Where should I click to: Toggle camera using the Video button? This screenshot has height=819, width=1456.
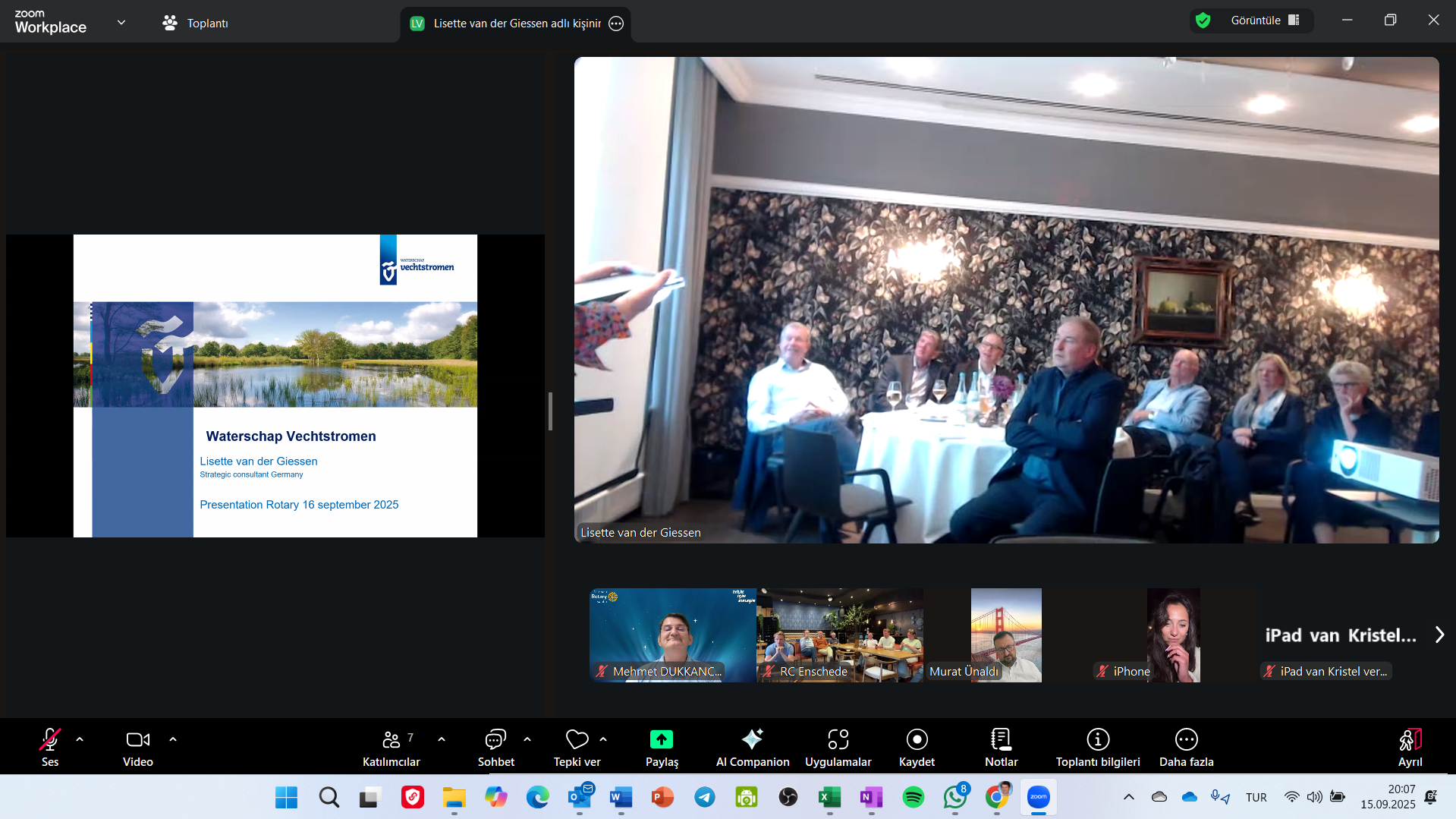tap(137, 746)
